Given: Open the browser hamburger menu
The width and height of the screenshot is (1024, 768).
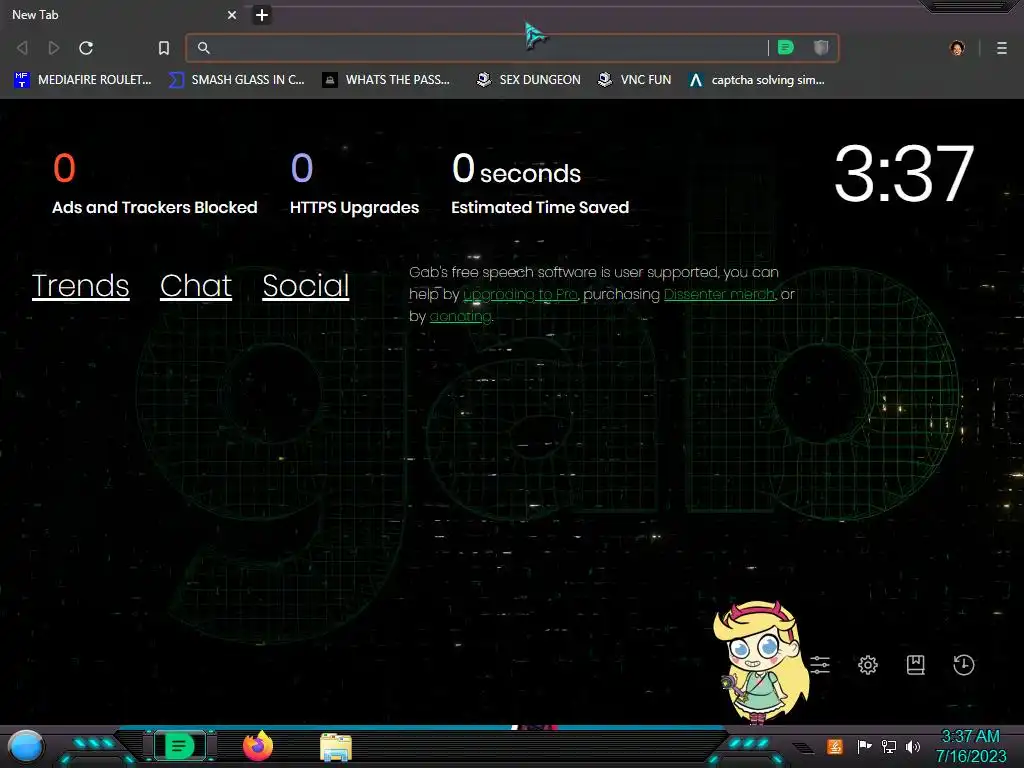Looking at the screenshot, I should [1002, 48].
